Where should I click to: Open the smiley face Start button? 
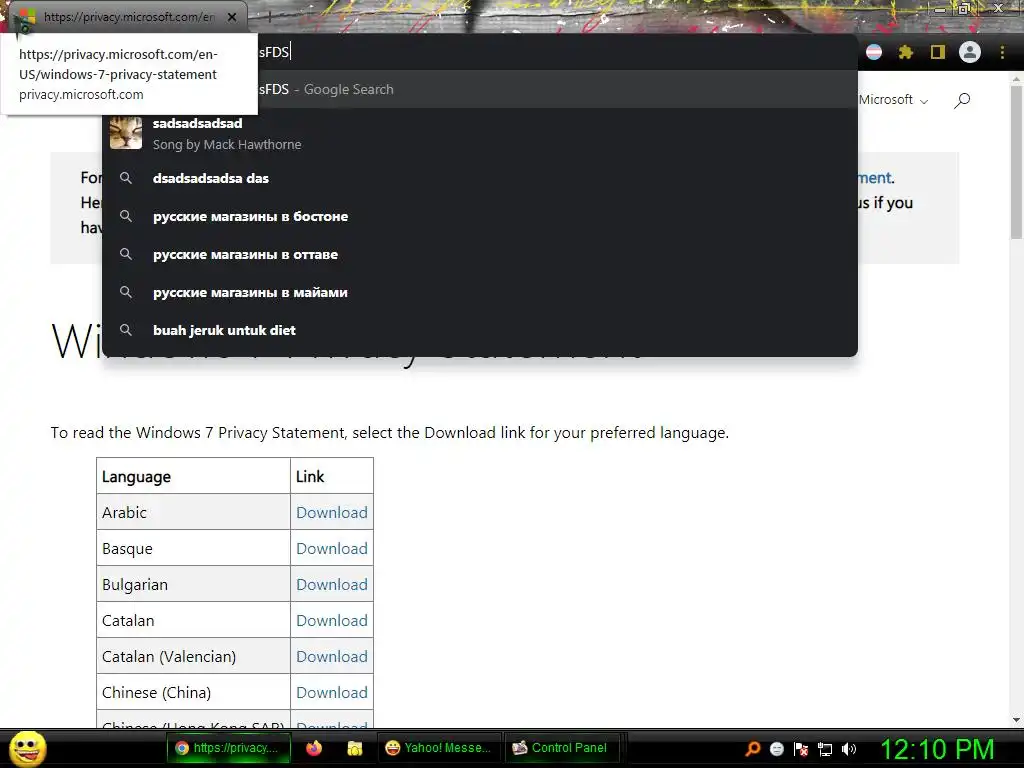point(27,748)
